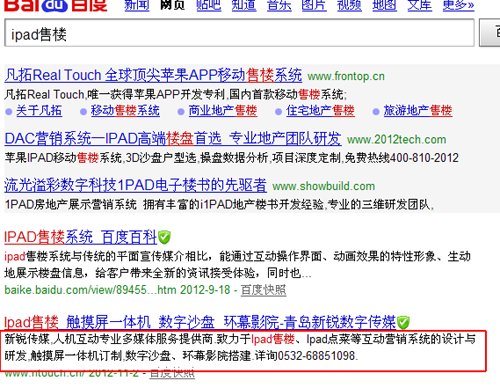Image resolution: width=500 pixels, height=388 pixels.
Task: Open the 文库 (Wenku) tab
Action: pyautogui.click(x=420, y=5)
